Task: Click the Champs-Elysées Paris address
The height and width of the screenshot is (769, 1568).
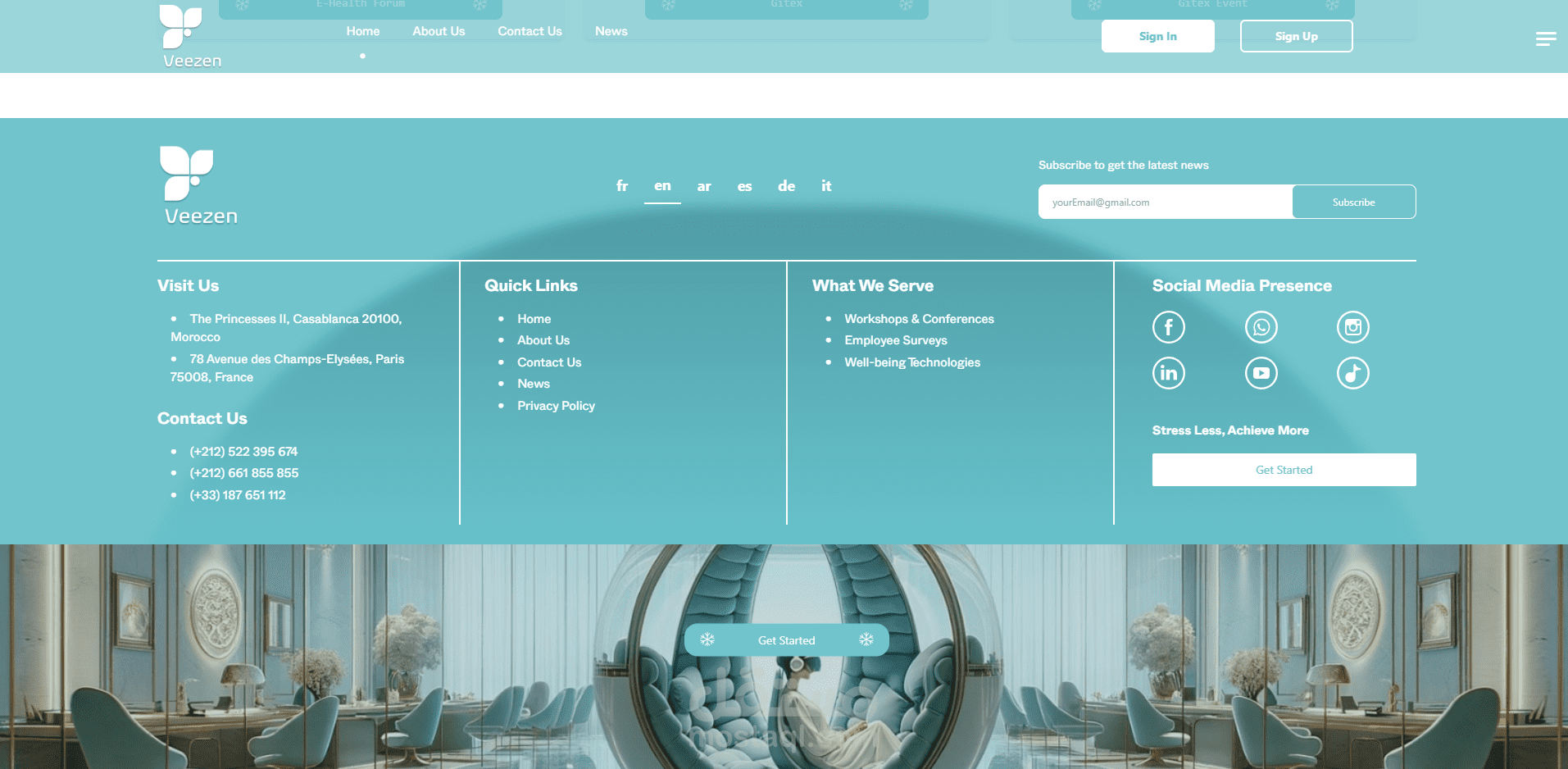Action: [287, 368]
